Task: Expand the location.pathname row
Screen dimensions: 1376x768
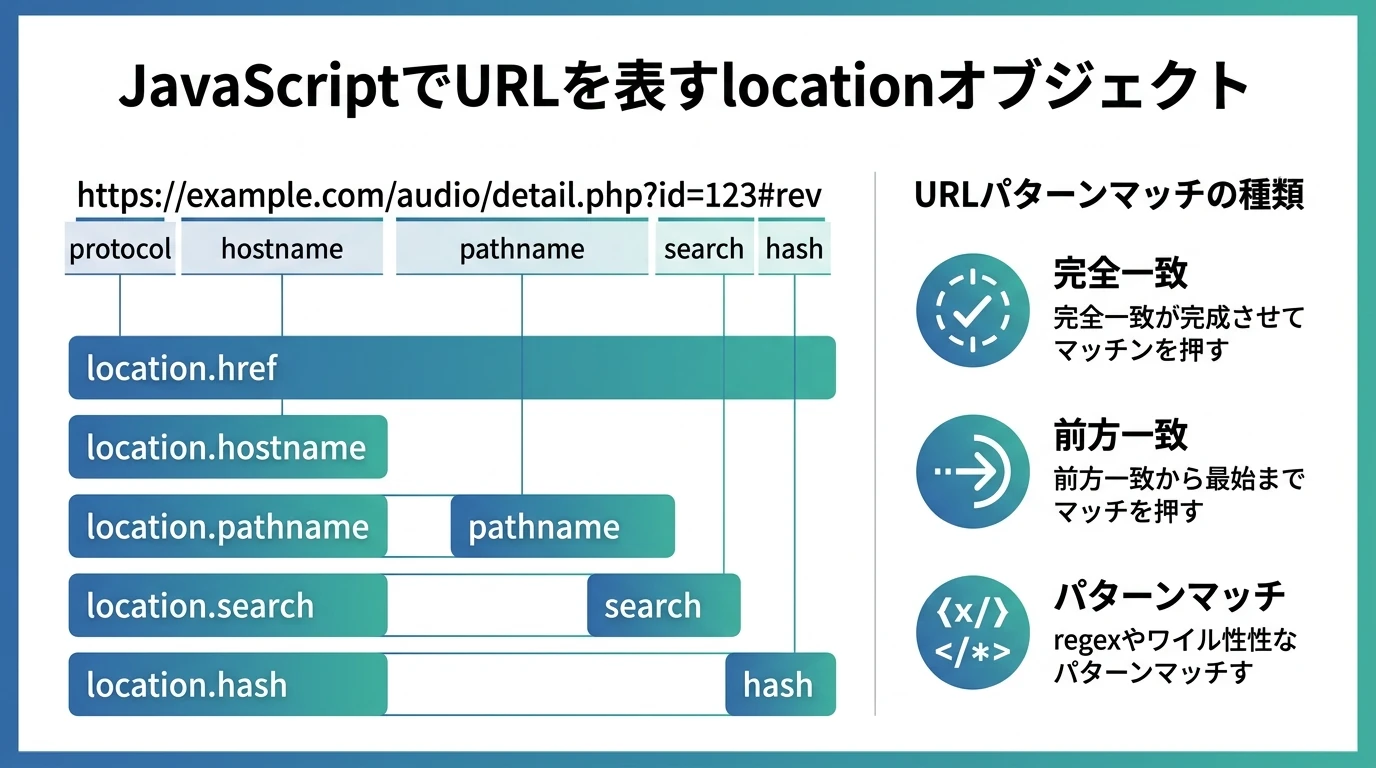Action: 228,526
